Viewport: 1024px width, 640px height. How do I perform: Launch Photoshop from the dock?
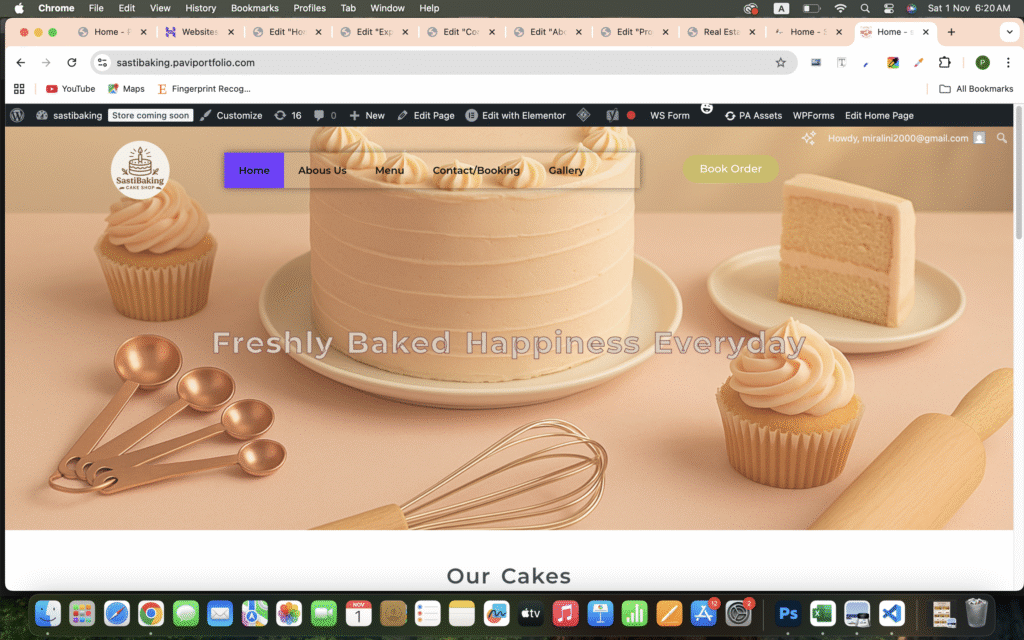pyautogui.click(x=788, y=613)
